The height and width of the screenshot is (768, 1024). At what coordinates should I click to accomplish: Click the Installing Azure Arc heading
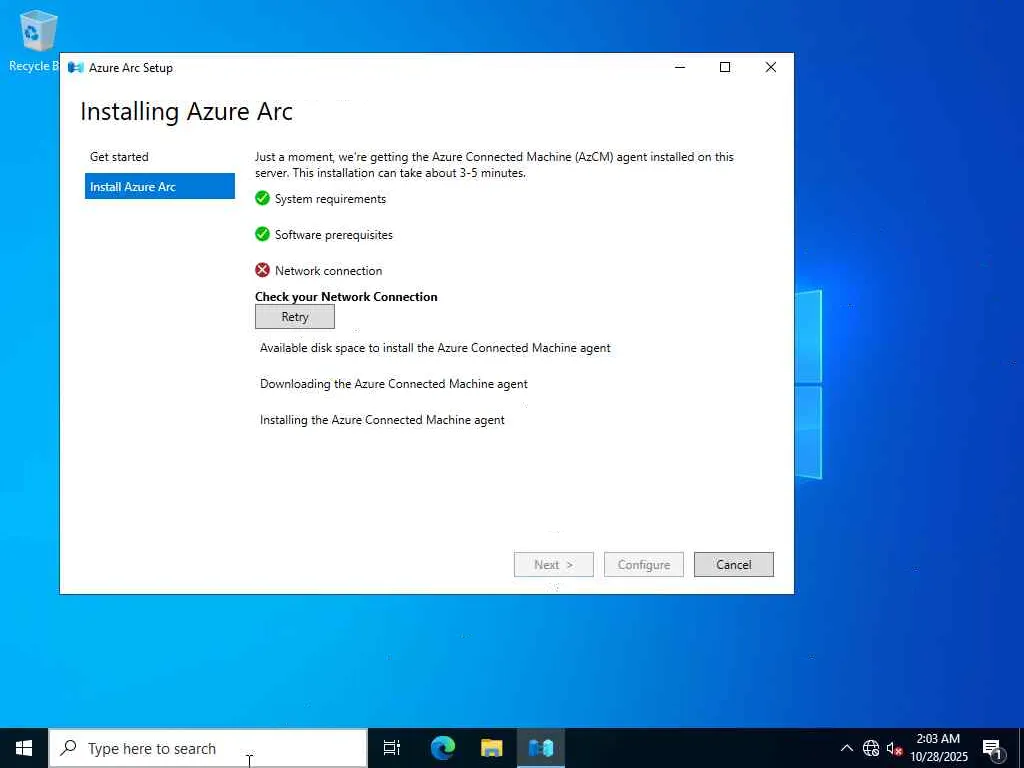186,112
